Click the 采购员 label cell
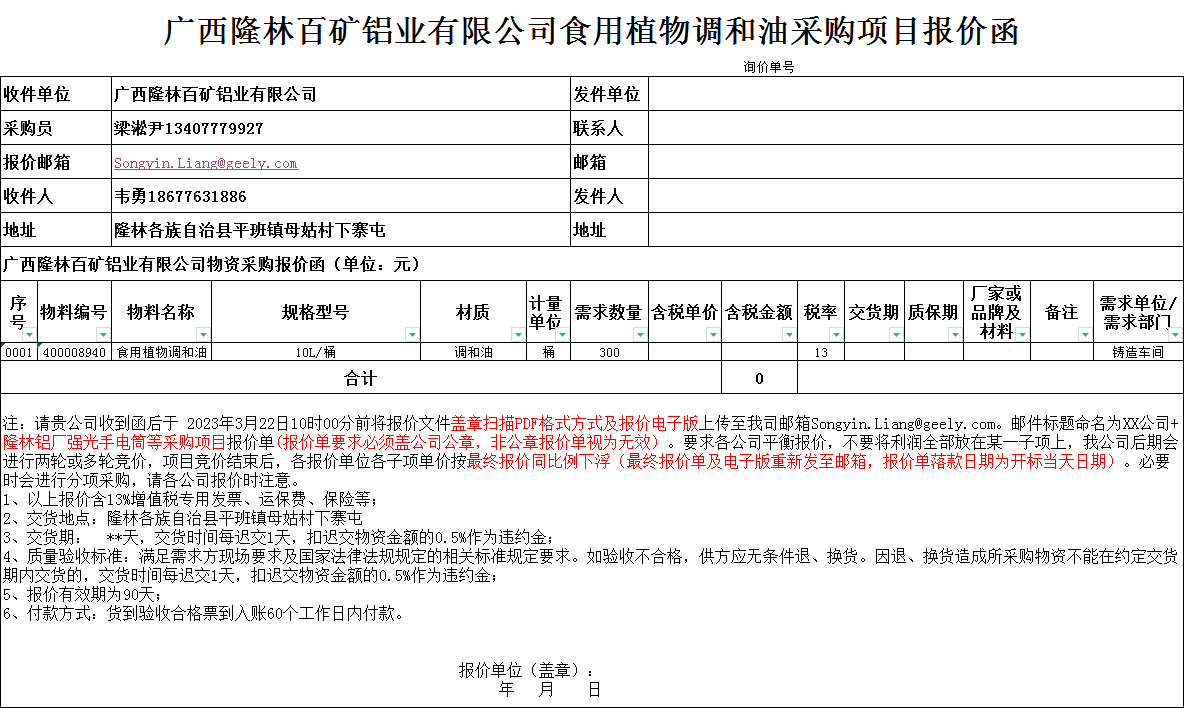 [x=56, y=128]
